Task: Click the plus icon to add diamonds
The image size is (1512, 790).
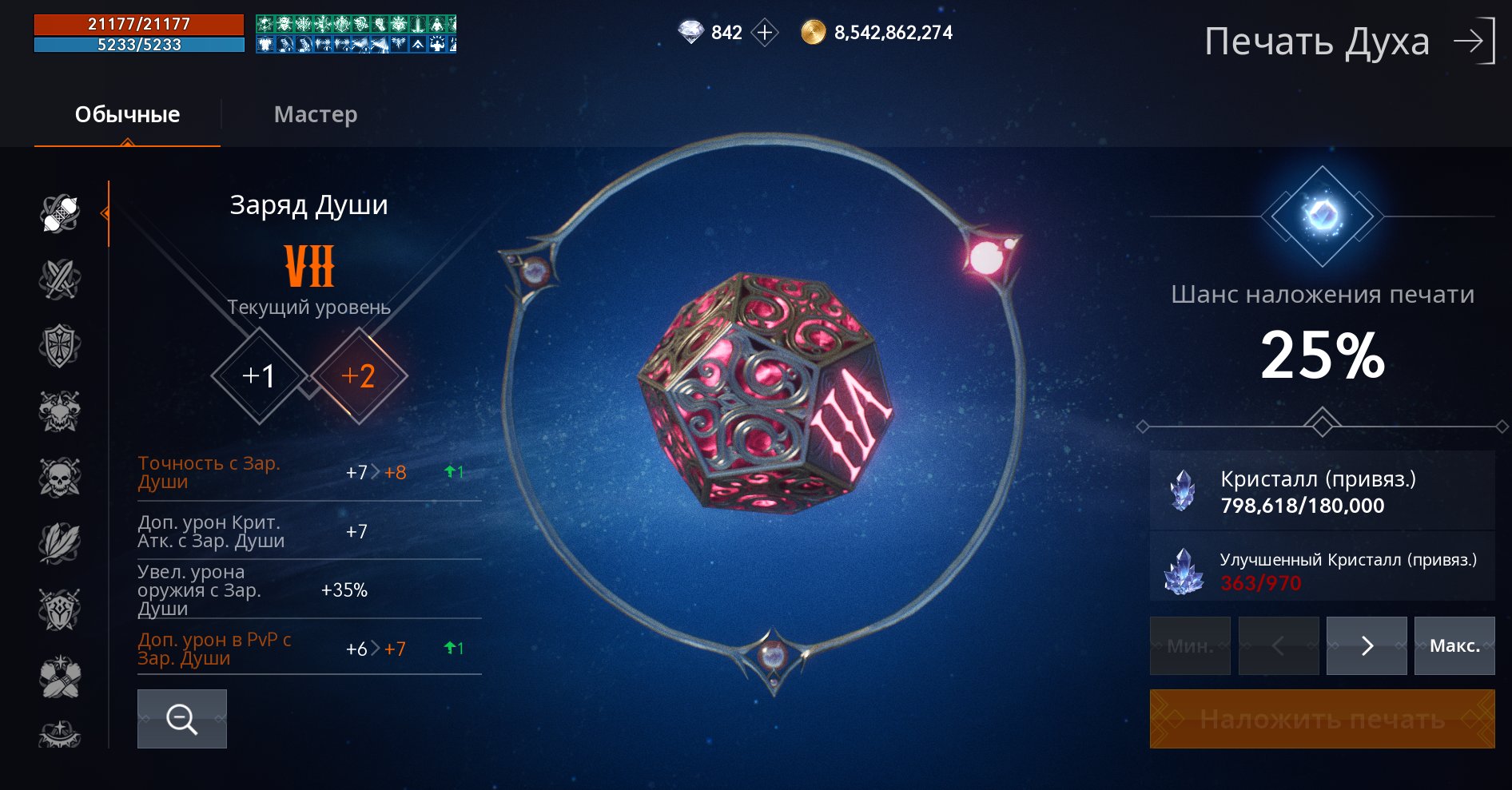Action: coord(765,33)
